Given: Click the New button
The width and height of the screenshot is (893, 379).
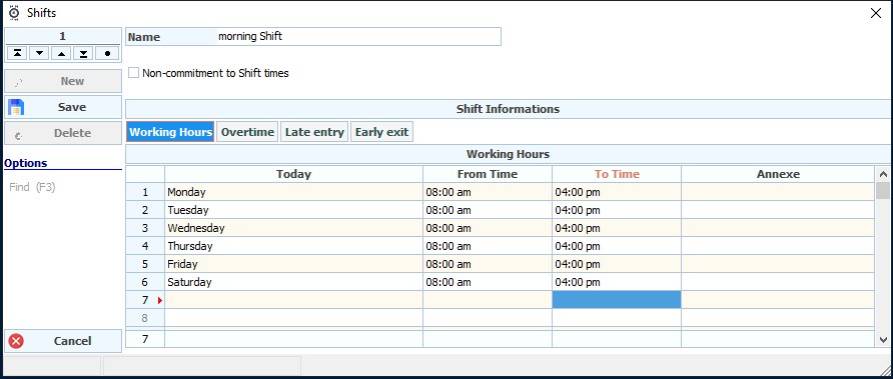Looking at the screenshot, I should click(x=63, y=81).
